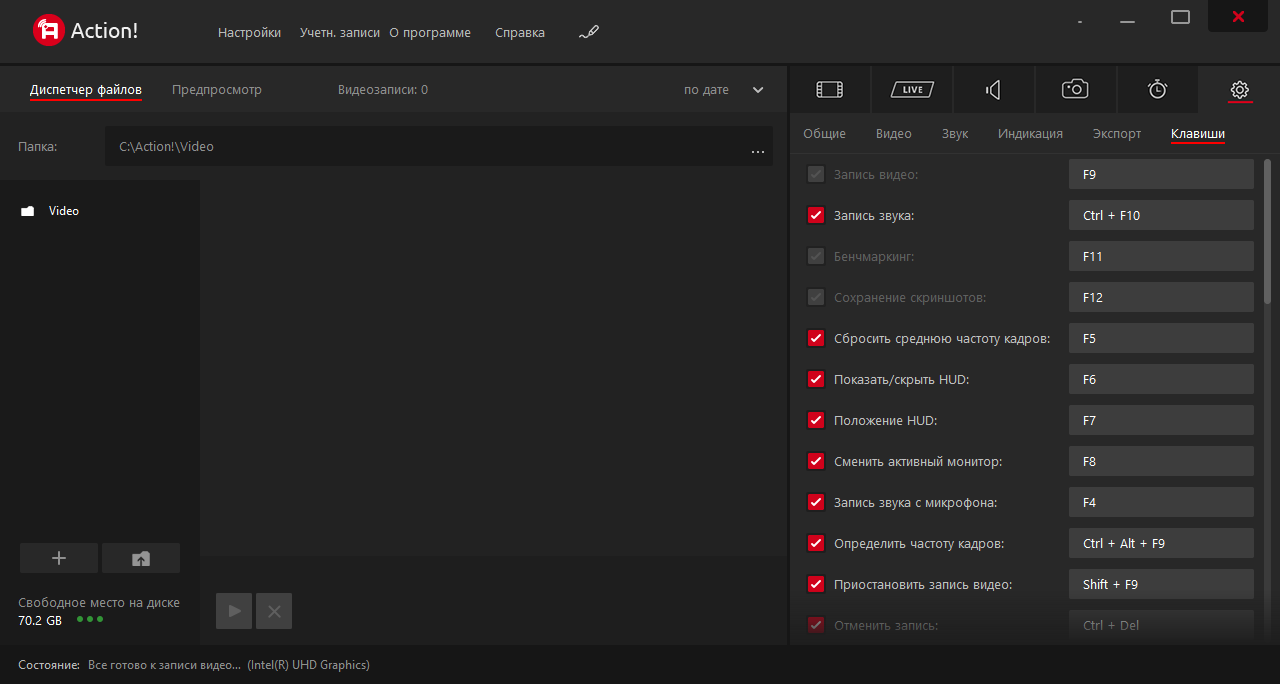Screen dimensions: 1280x684
Task: Open the Экспорт settings tab
Action: coord(1117,134)
